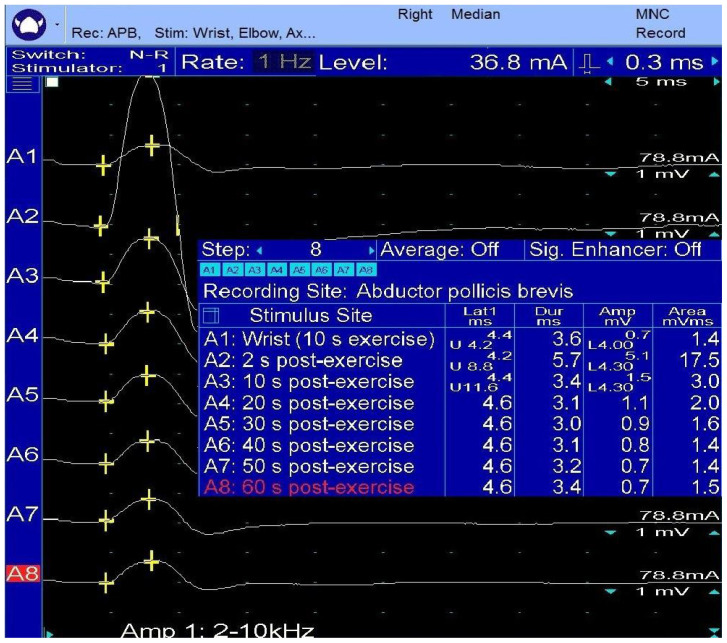Image resolution: width=727 pixels, height=643 pixels.
Task: Select the A8 trace tab
Action: point(366,270)
